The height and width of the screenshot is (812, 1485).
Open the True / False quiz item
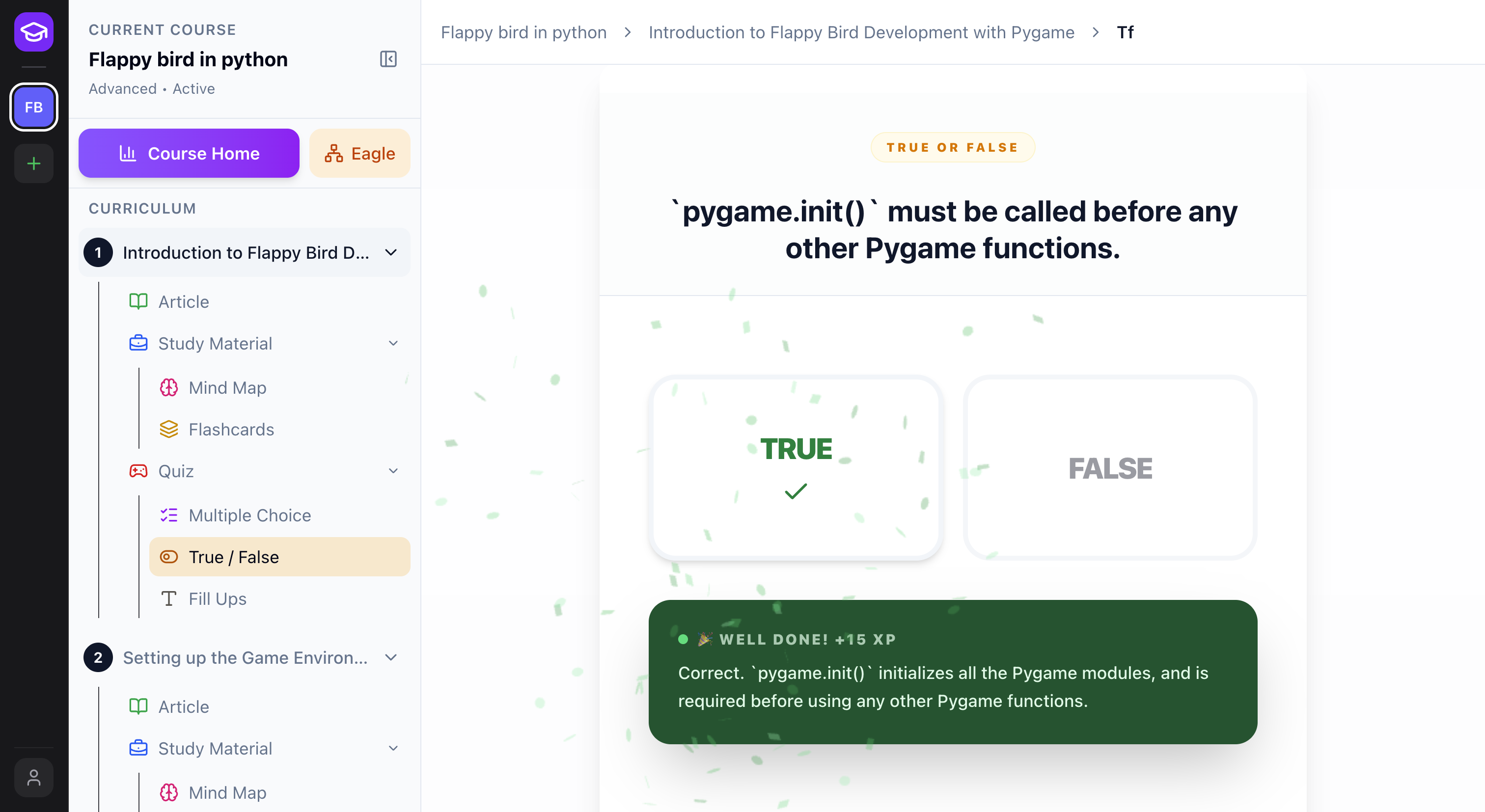click(233, 557)
